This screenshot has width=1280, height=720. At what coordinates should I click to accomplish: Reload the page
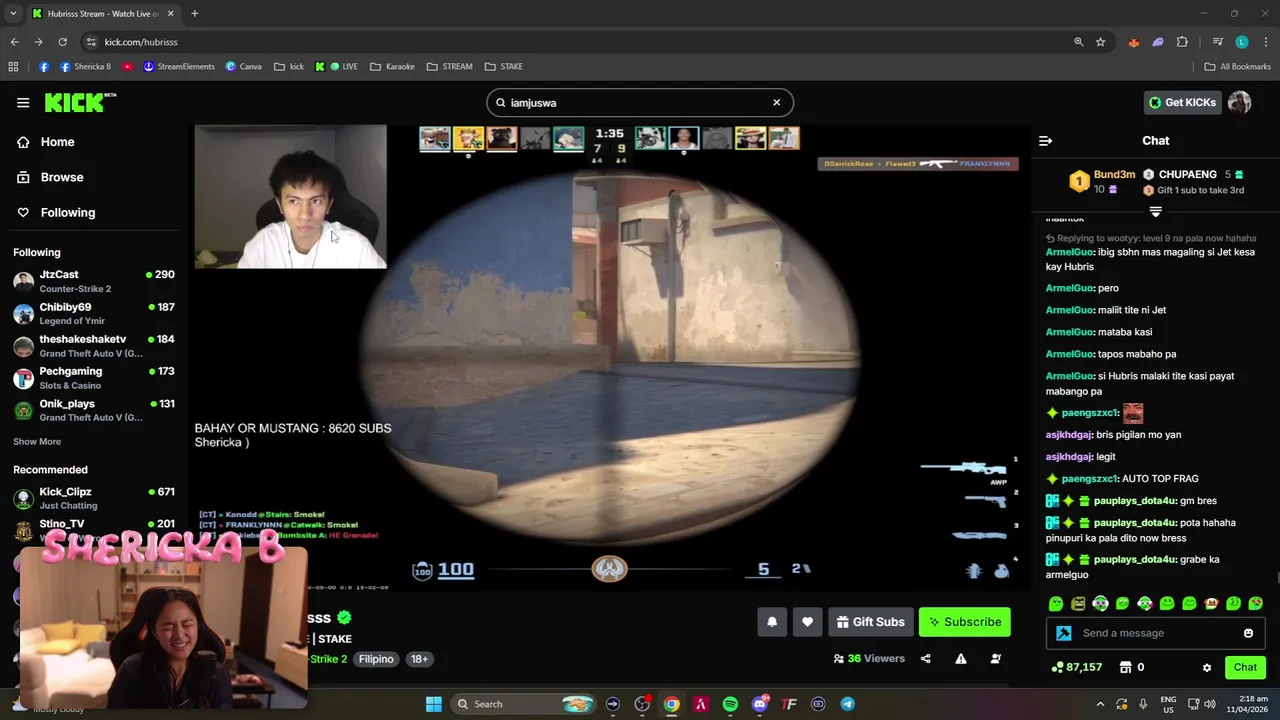pyautogui.click(x=62, y=42)
